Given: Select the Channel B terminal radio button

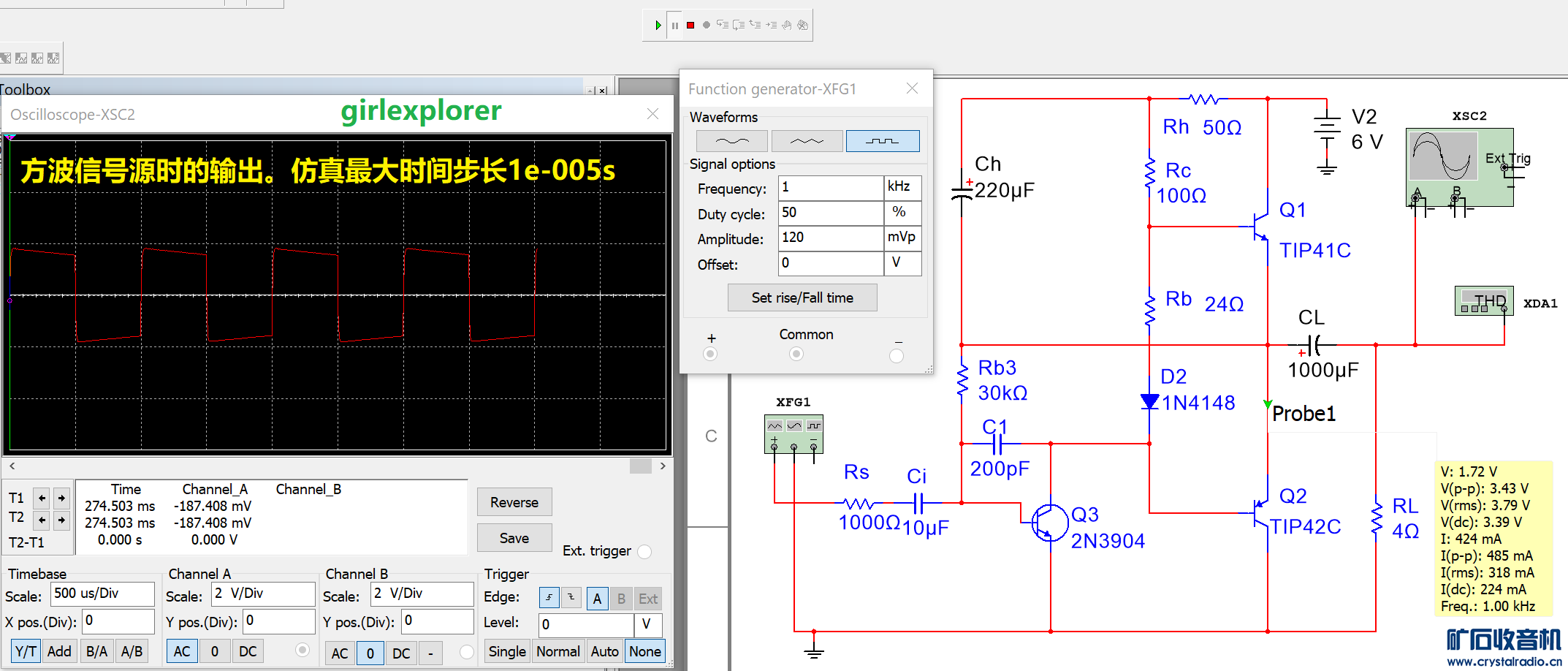Looking at the screenshot, I should 467,652.
